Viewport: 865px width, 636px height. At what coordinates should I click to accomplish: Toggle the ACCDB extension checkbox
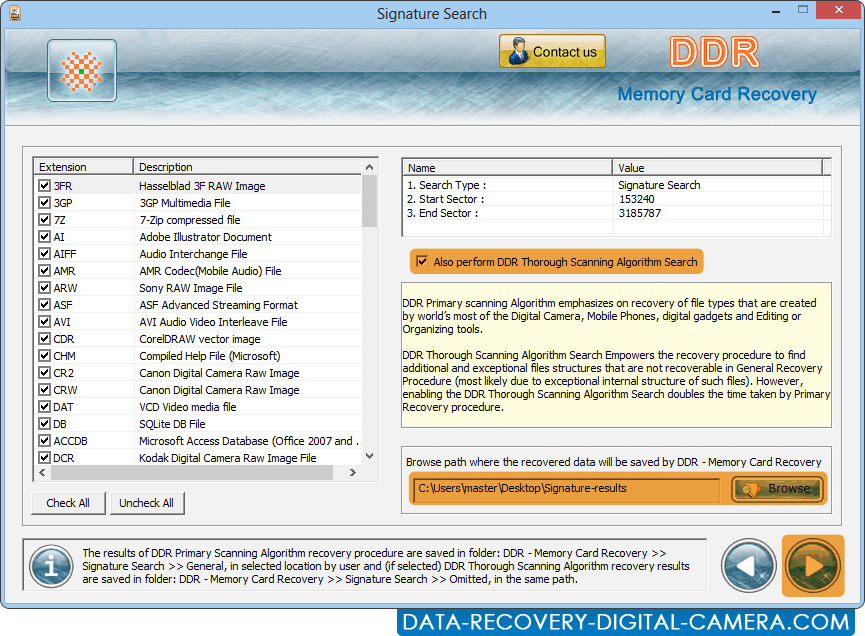45,441
